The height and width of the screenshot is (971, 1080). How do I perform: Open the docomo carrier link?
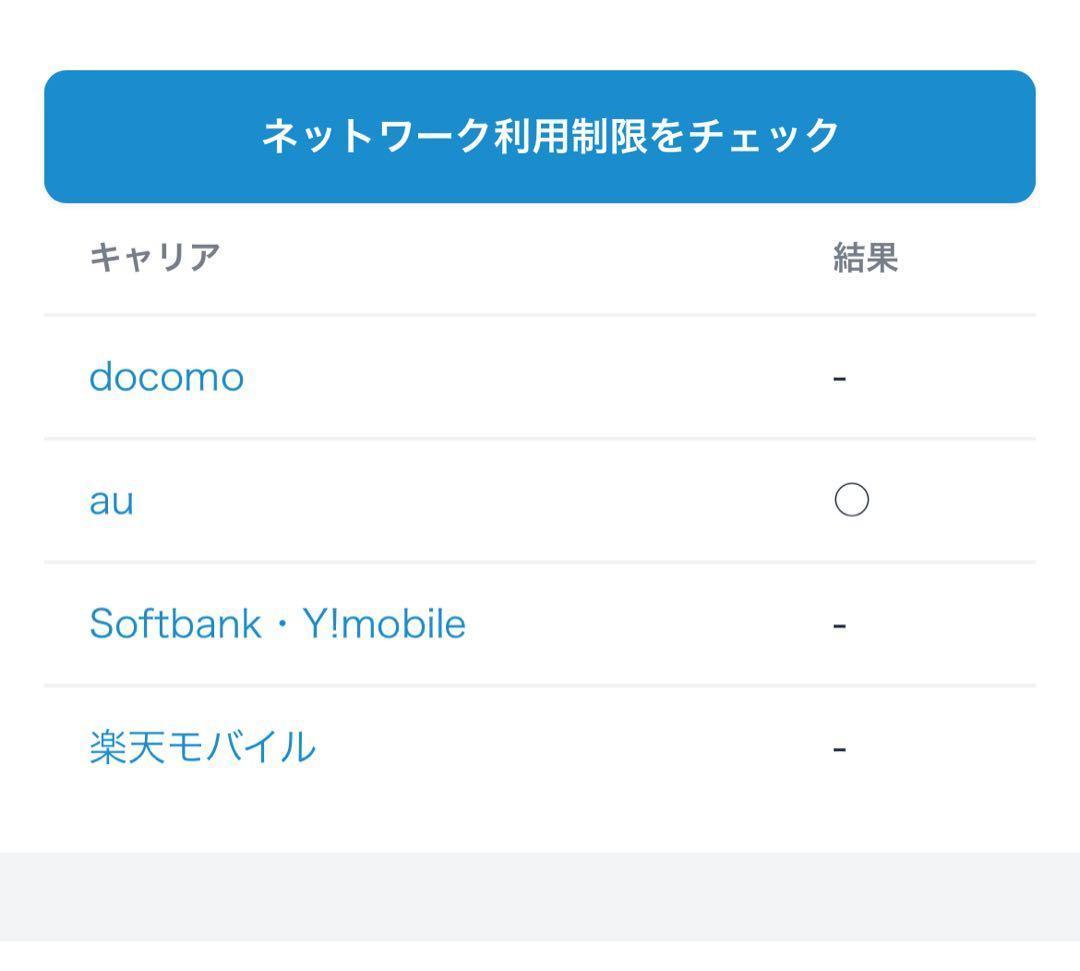coord(166,378)
